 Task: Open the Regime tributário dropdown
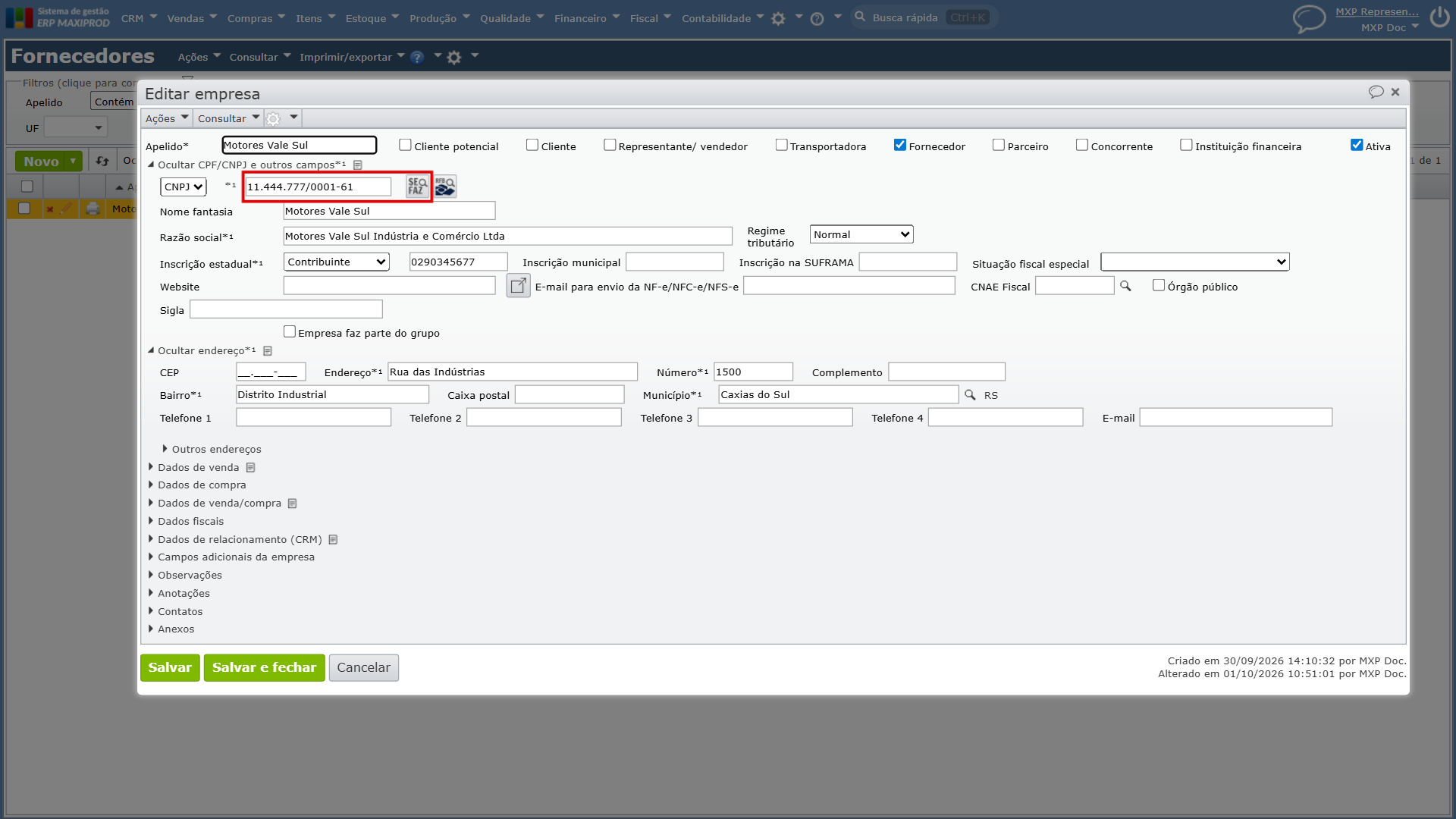[861, 234]
